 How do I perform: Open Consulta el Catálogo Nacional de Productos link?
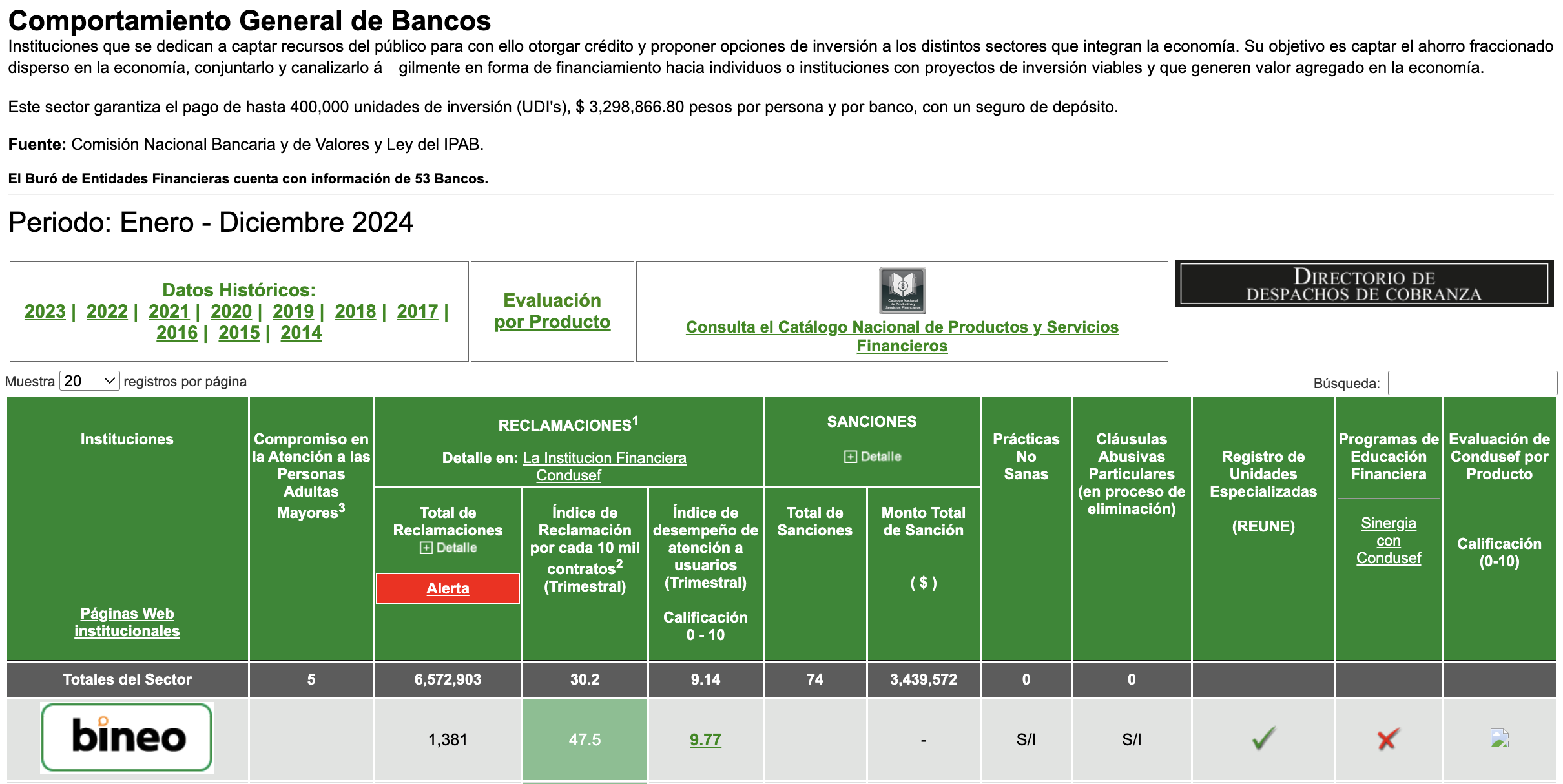(902, 336)
